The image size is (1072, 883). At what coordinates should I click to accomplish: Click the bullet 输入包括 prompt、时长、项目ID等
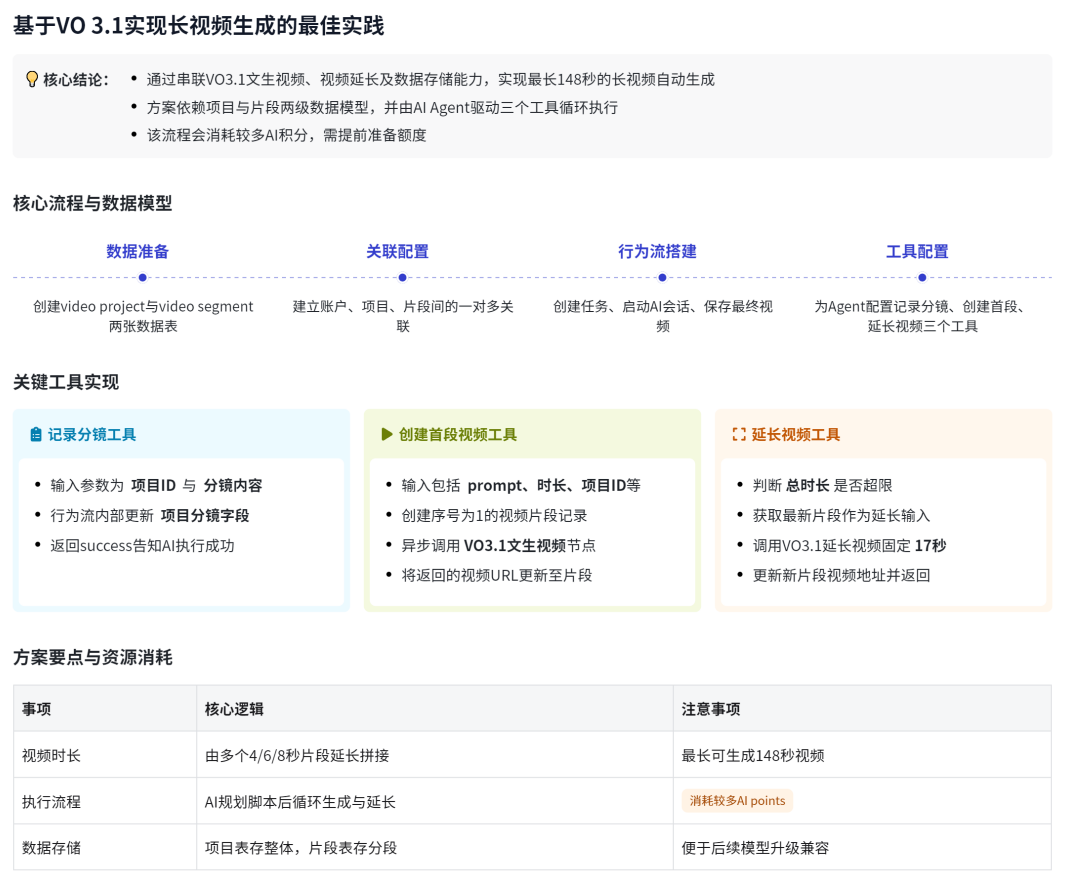(x=521, y=485)
